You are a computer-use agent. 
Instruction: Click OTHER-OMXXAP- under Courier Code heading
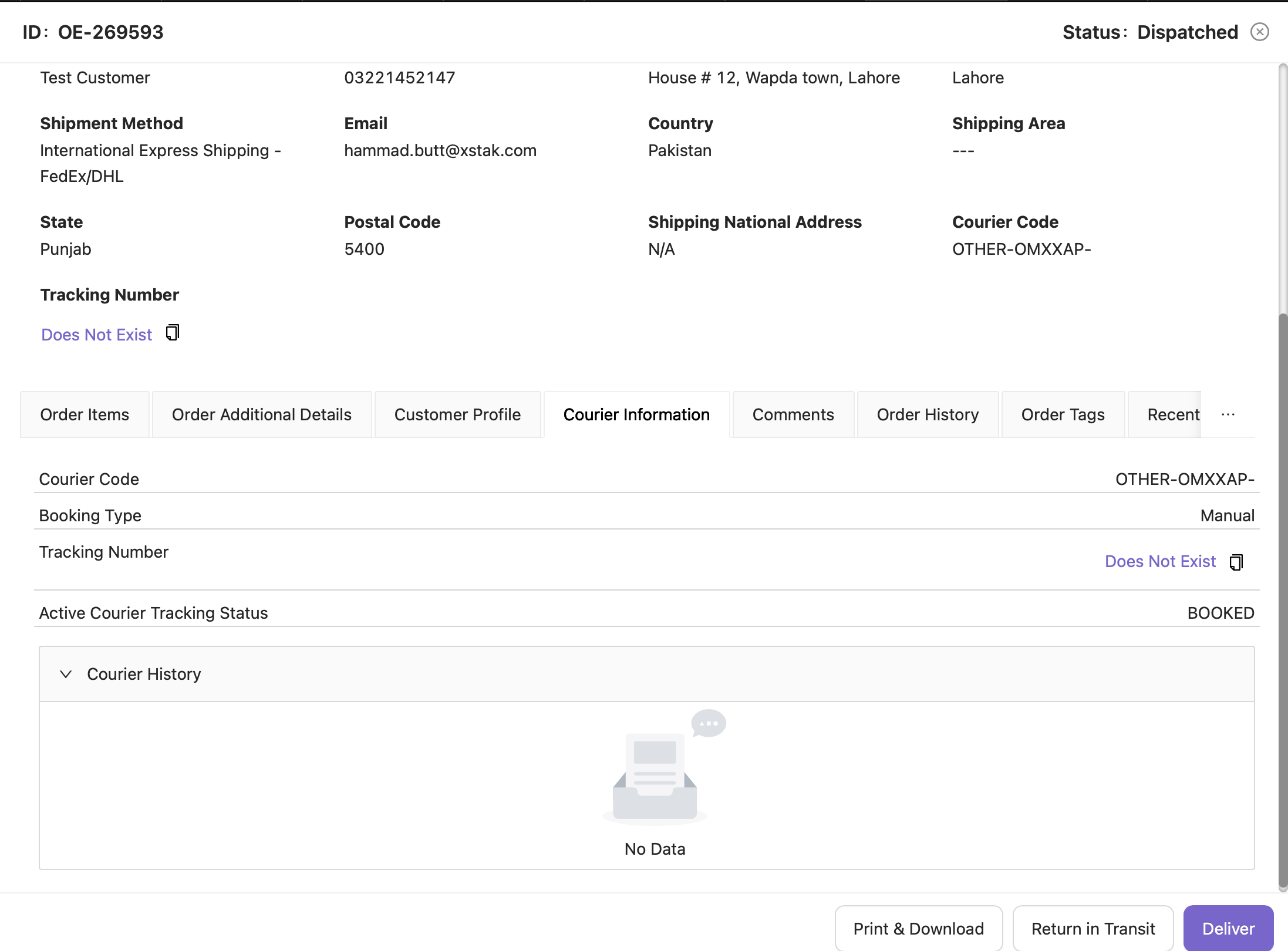[x=1021, y=249]
